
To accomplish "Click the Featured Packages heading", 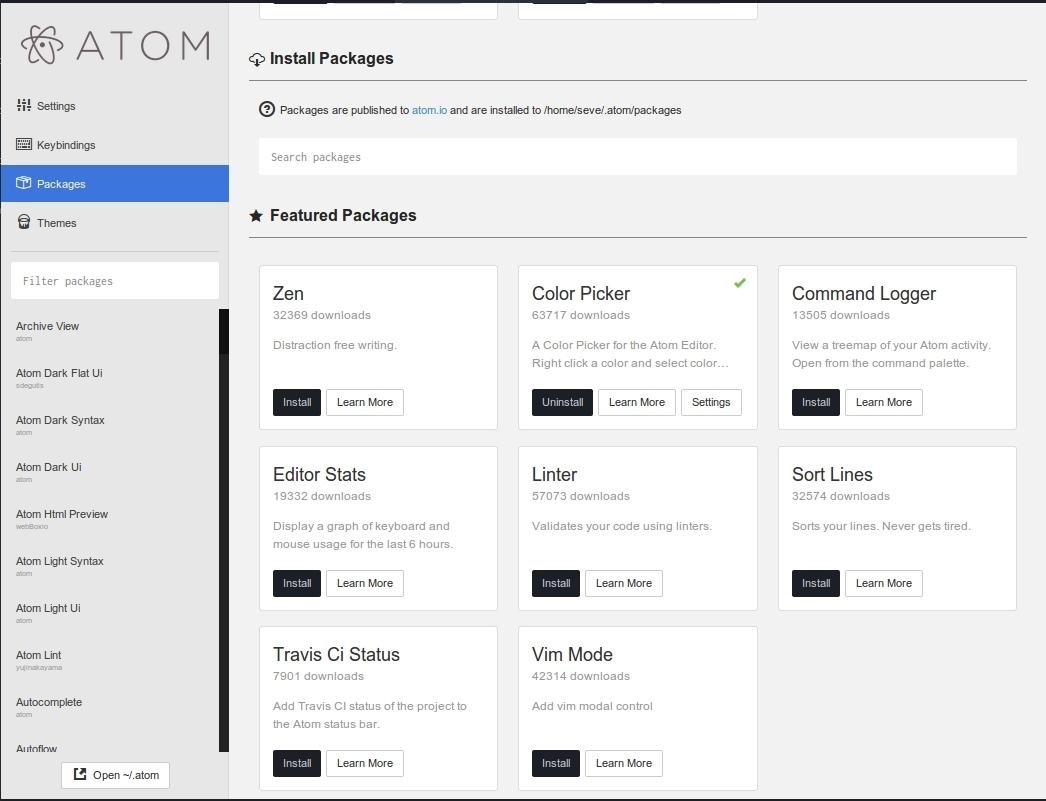I will pyautogui.click(x=343, y=215).
